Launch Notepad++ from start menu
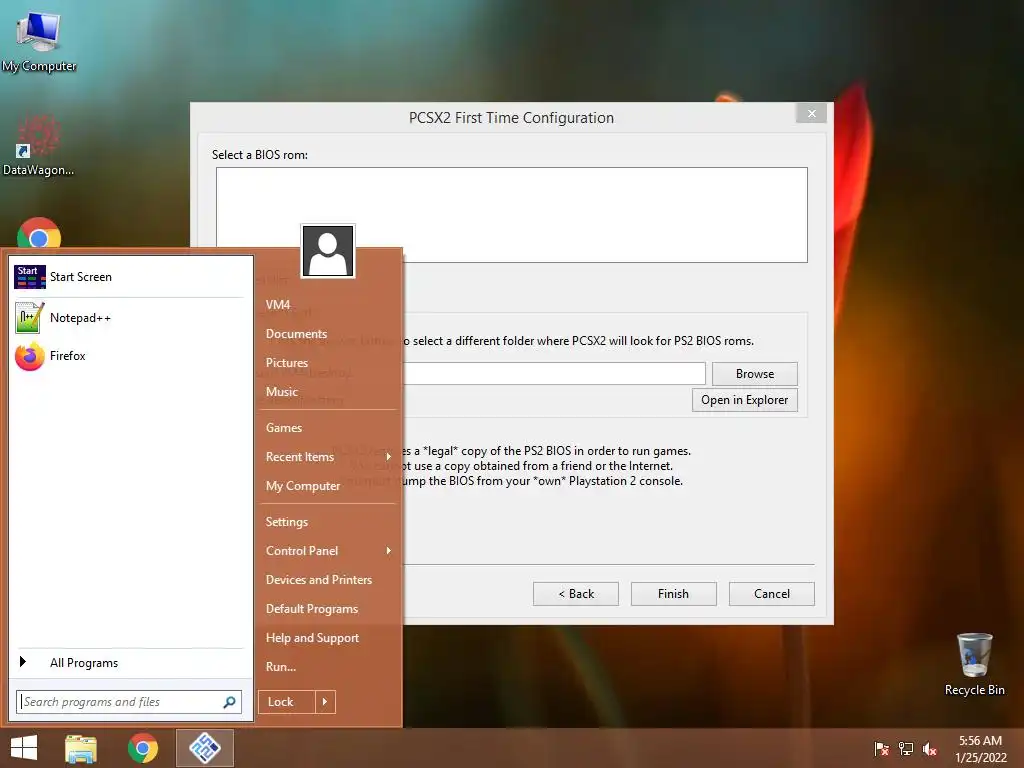1024x768 pixels. point(129,318)
